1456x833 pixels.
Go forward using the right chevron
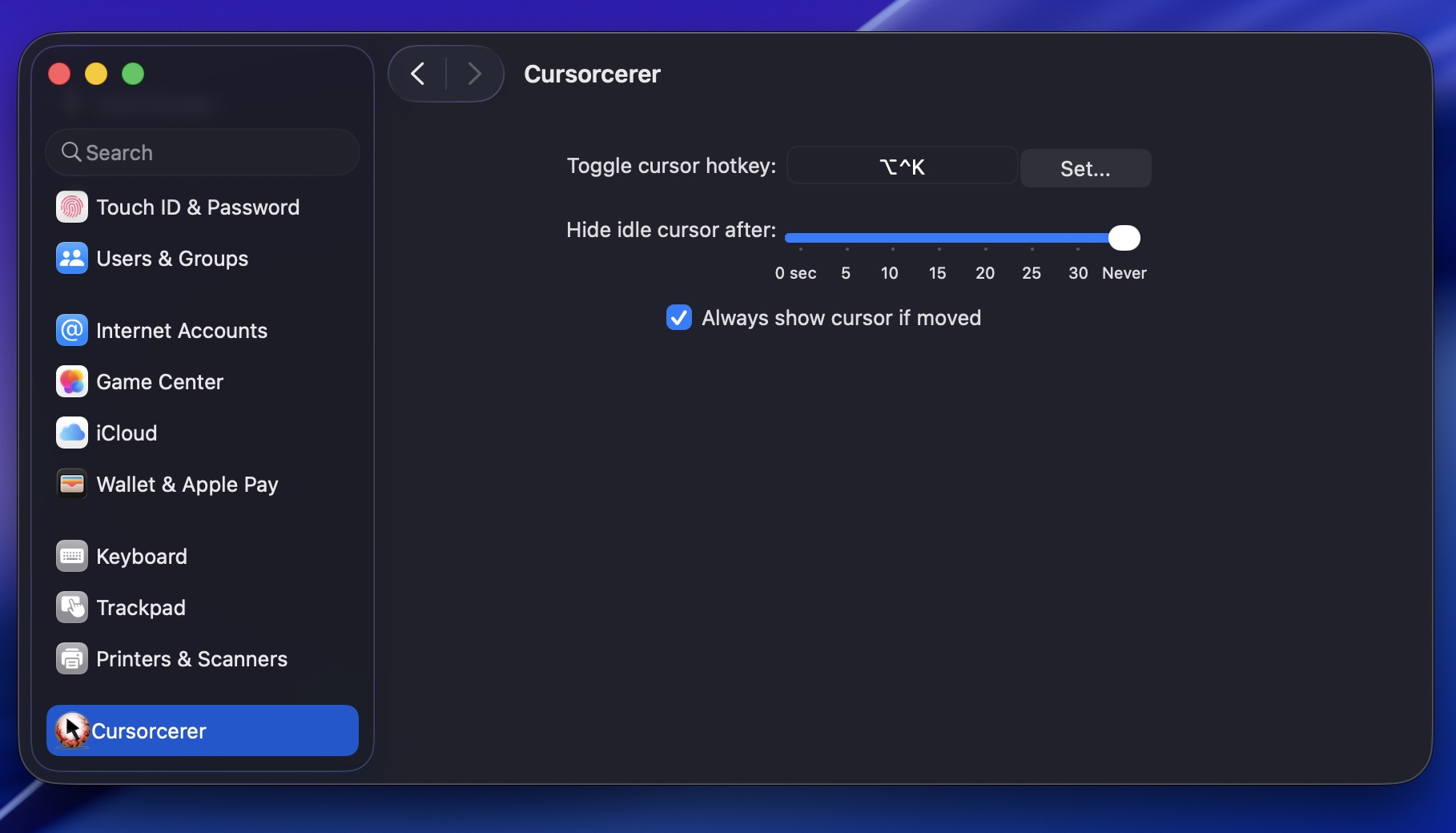point(475,74)
